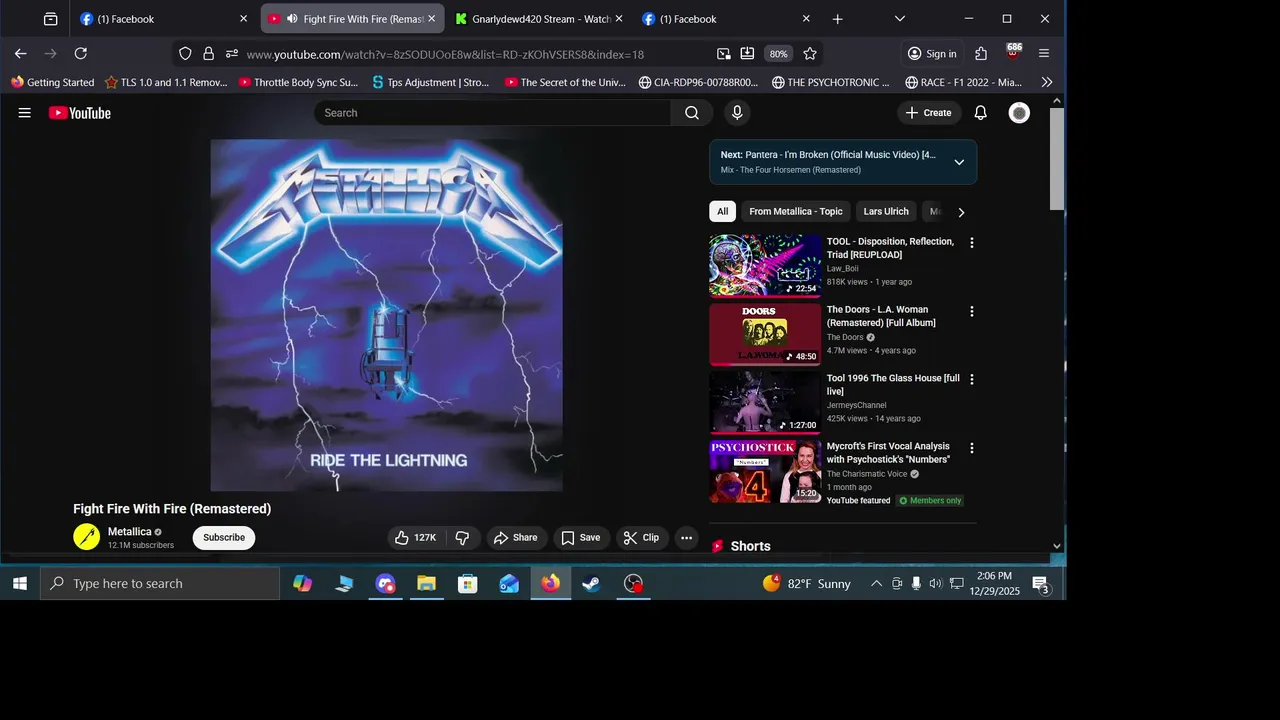
Task: Open Throttle Body Sync bookmark
Action: (x=297, y=82)
